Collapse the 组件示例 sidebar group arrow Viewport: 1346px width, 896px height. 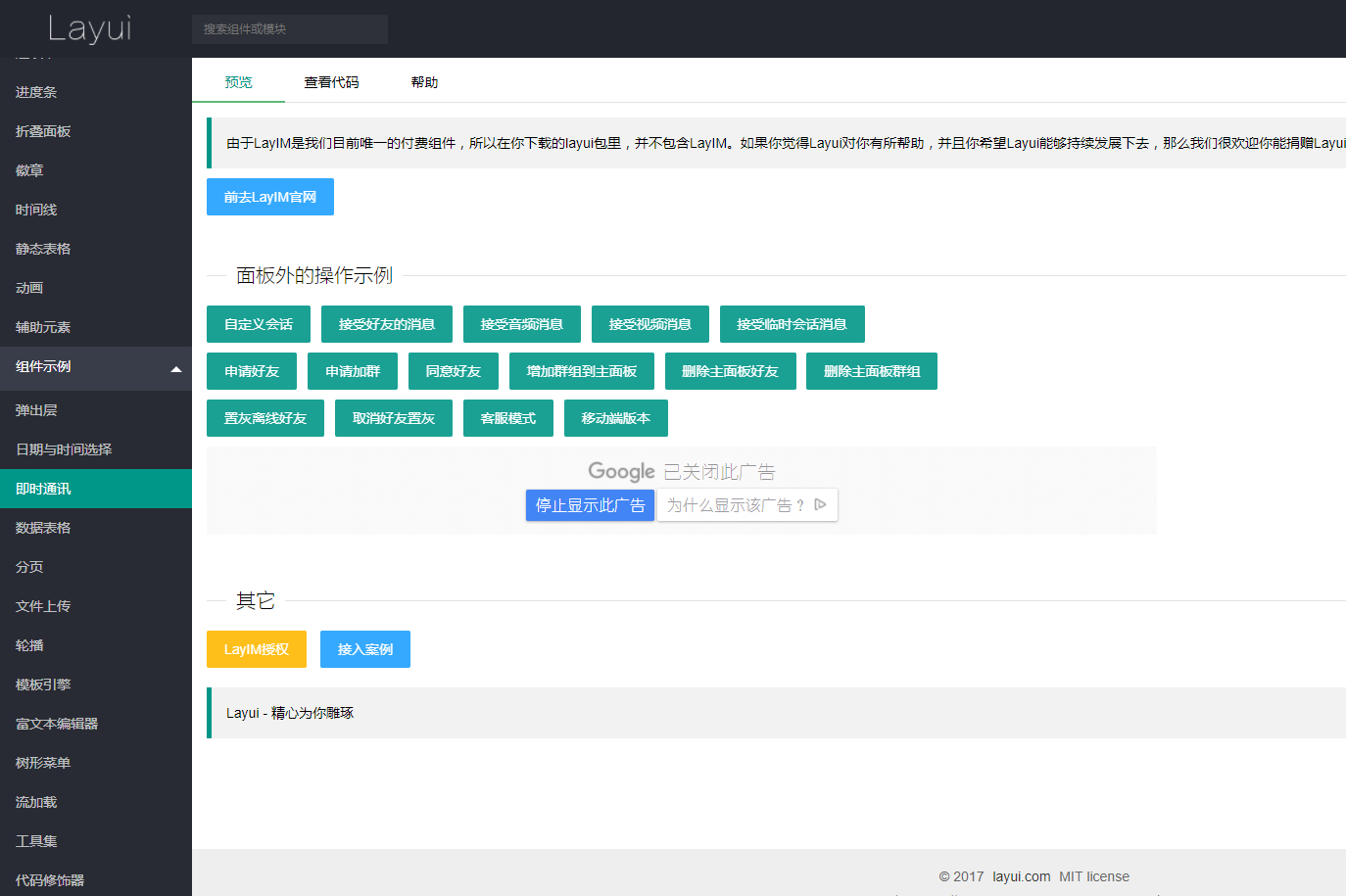coord(176,369)
